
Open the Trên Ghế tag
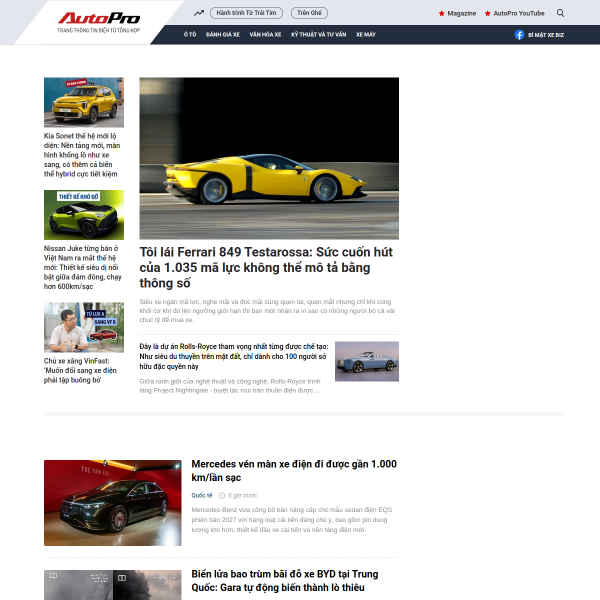tap(309, 13)
